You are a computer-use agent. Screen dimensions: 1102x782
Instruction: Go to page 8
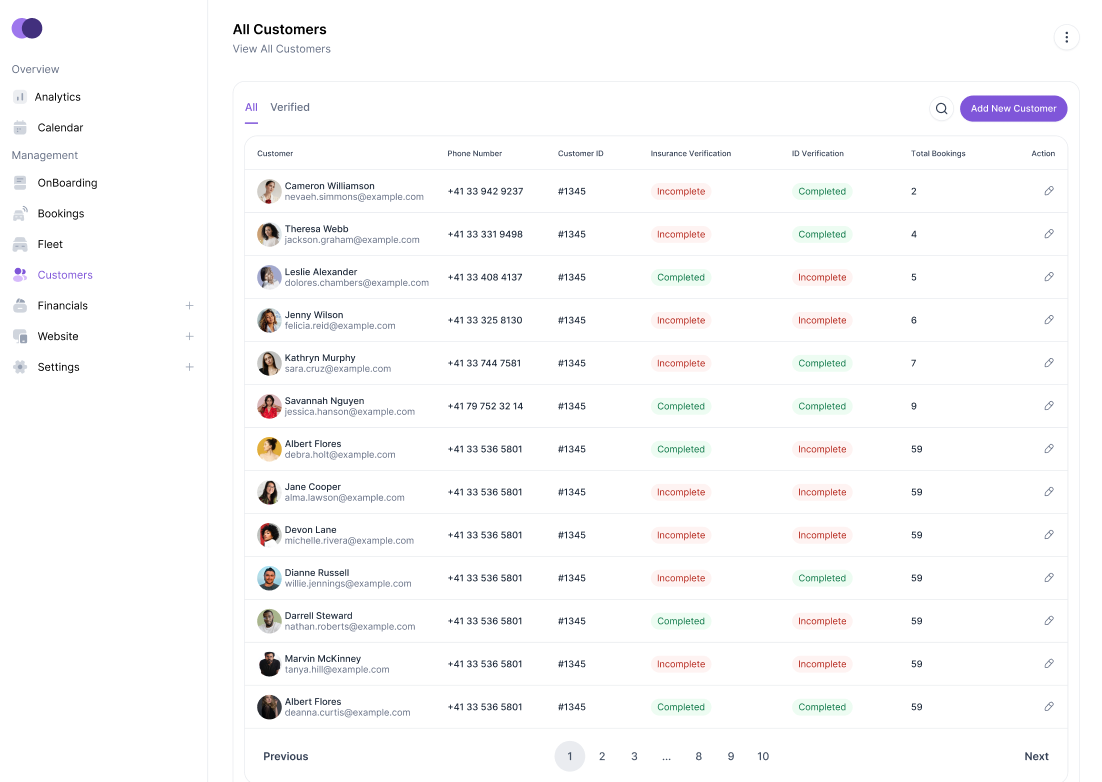click(699, 756)
